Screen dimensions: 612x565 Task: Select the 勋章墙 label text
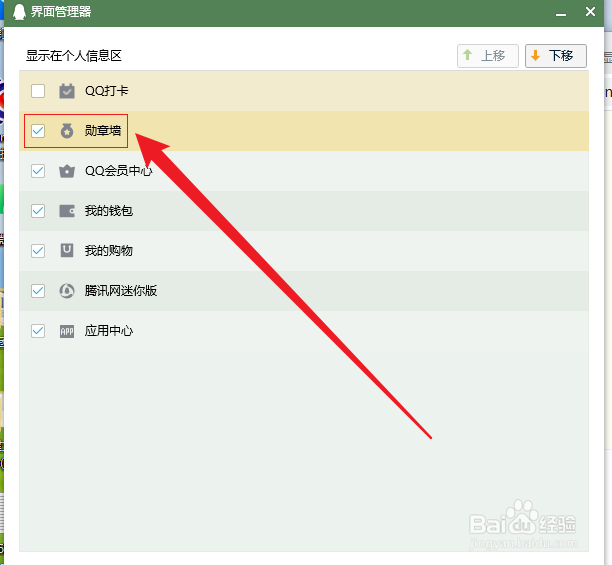pos(103,131)
